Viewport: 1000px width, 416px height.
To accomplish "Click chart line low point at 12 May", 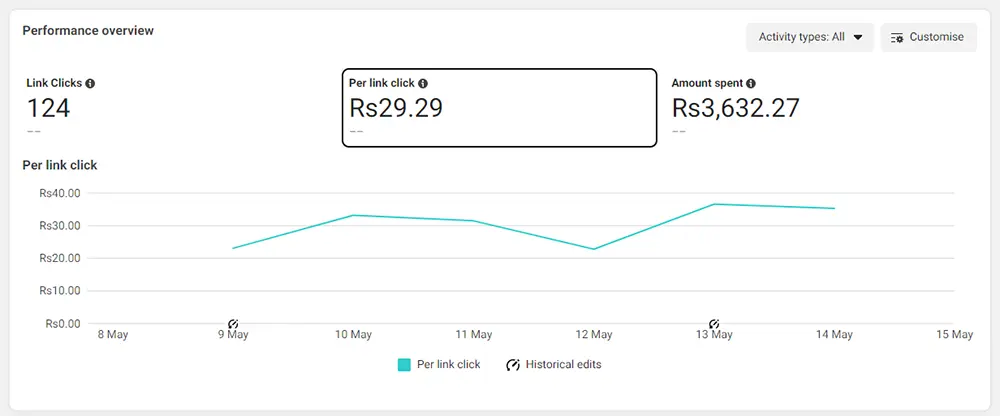I will pos(594,249).
